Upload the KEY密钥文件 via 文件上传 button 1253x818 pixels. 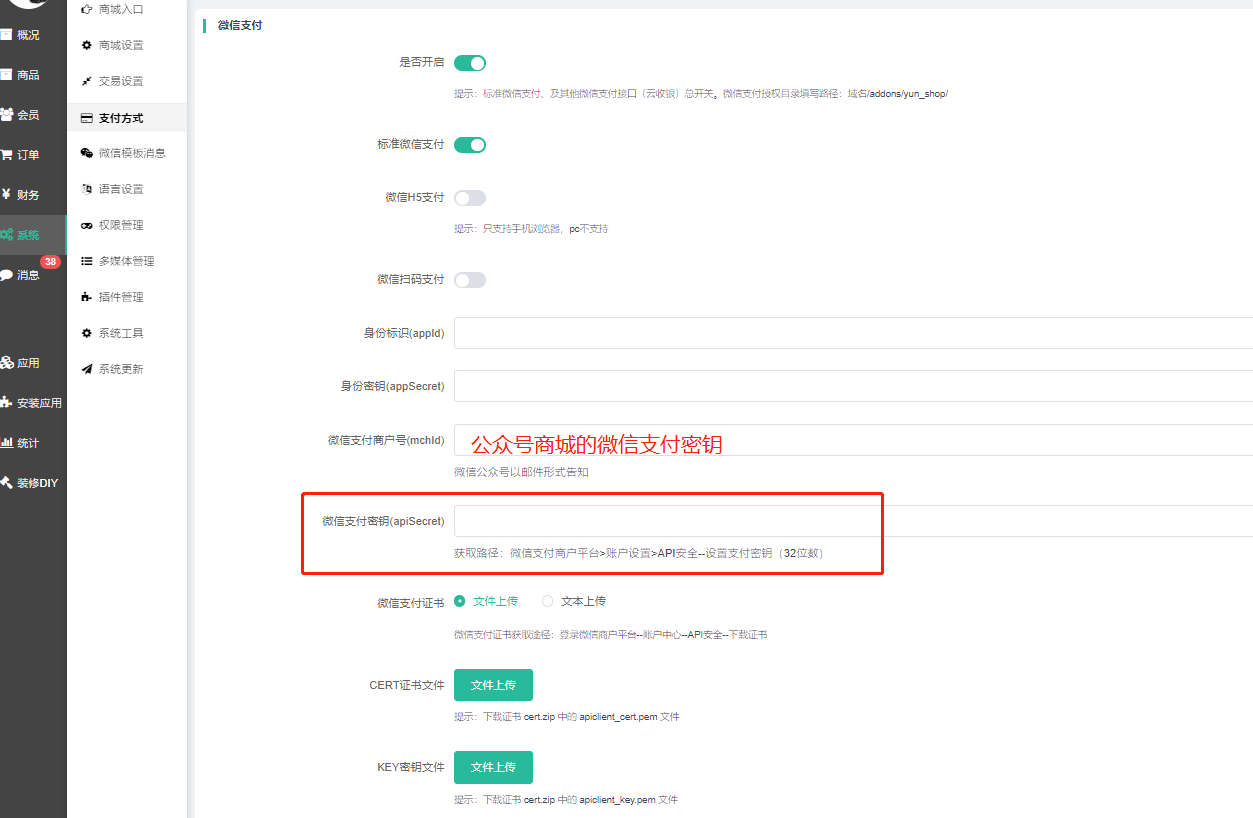tap(493, 767)
